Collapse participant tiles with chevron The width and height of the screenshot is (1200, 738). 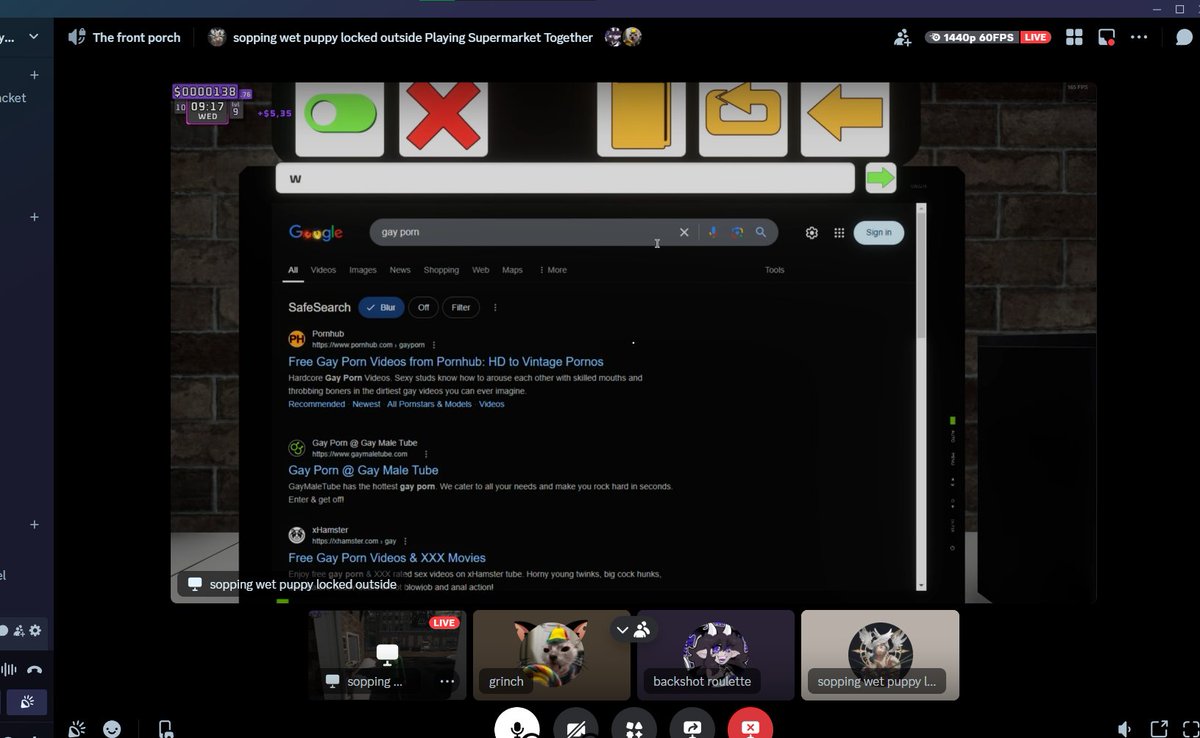coord(622,630)
